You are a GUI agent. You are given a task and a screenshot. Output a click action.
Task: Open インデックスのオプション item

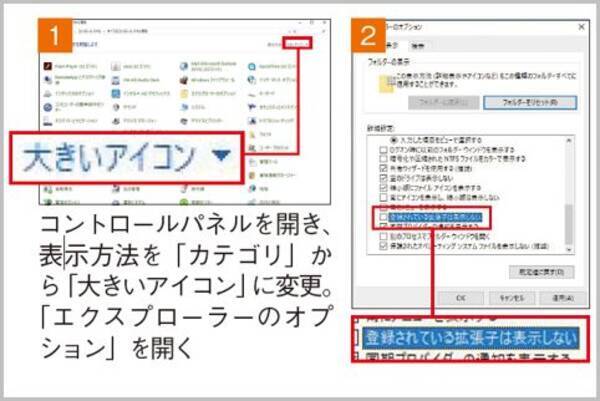(x=69, y=93)
